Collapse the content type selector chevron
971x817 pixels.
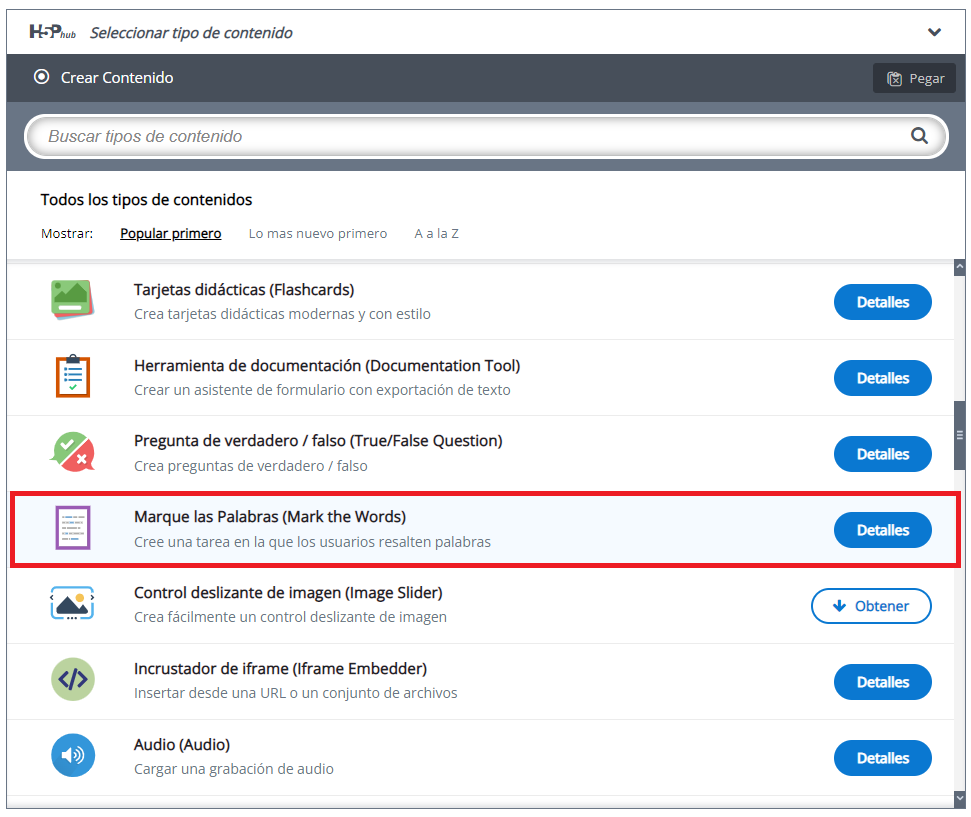[934, 32]
